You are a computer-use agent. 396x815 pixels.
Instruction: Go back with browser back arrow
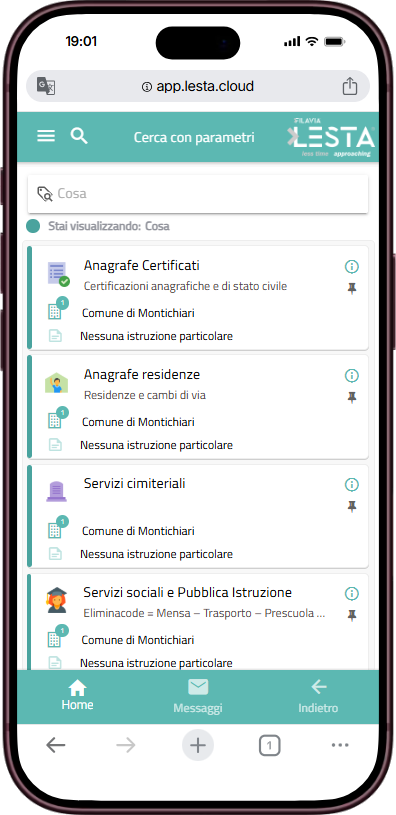pos(56,745)
